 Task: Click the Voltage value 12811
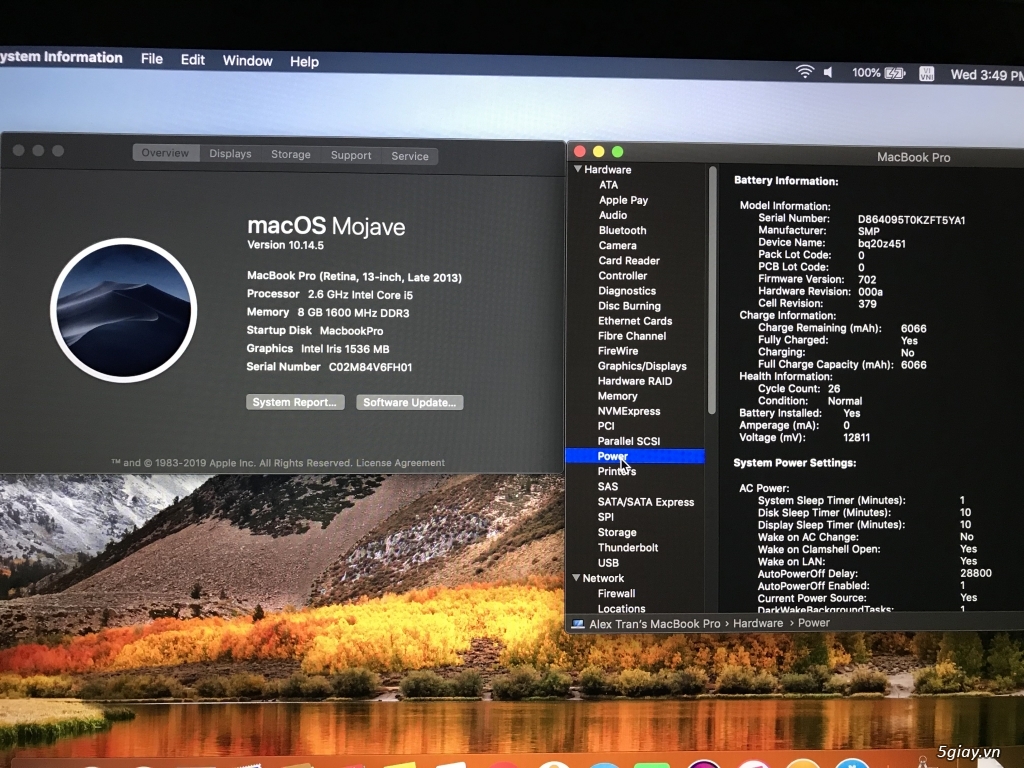pyautogui.click(x=856, y=438)
